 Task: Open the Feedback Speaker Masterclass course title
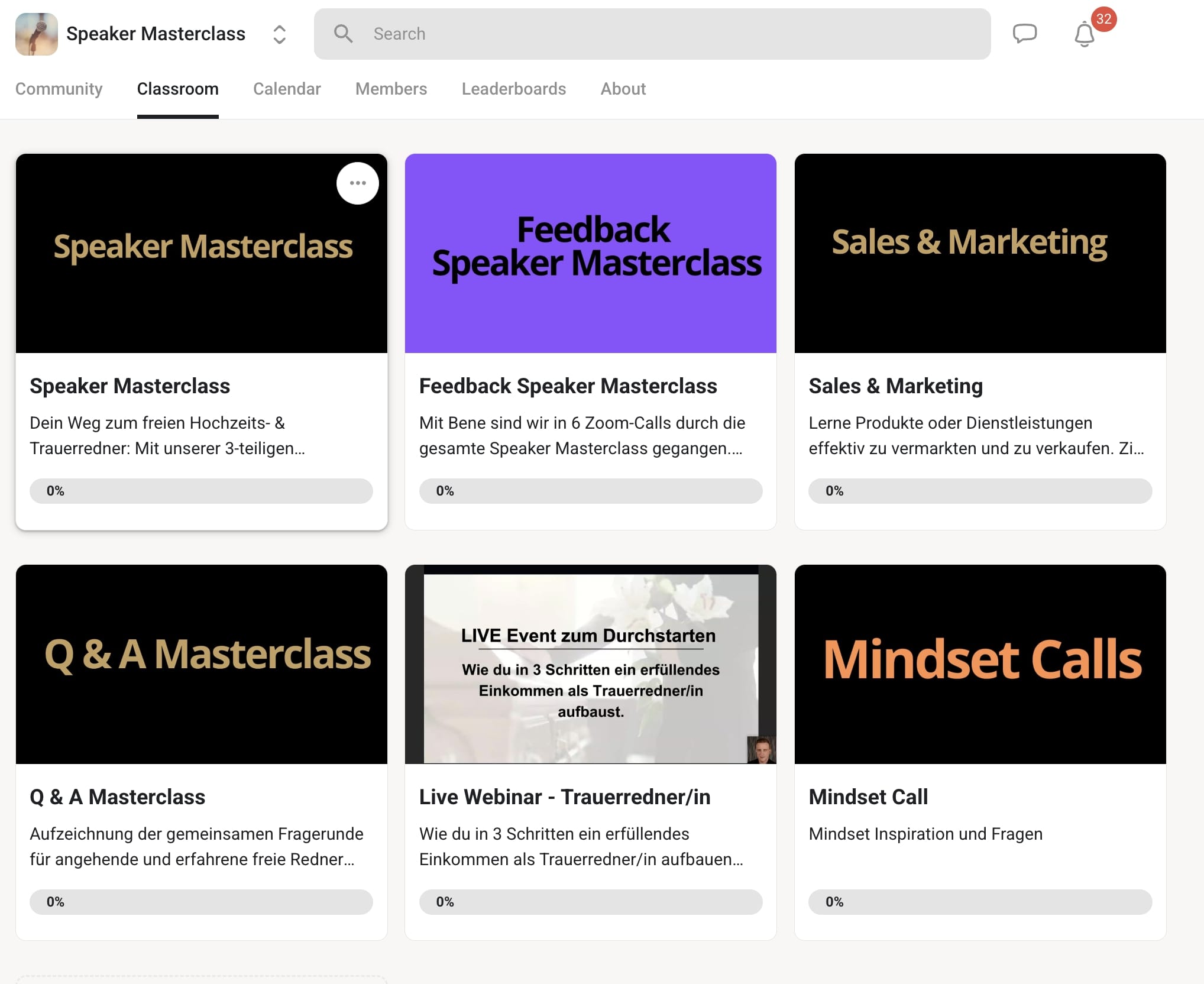point(568,386)
